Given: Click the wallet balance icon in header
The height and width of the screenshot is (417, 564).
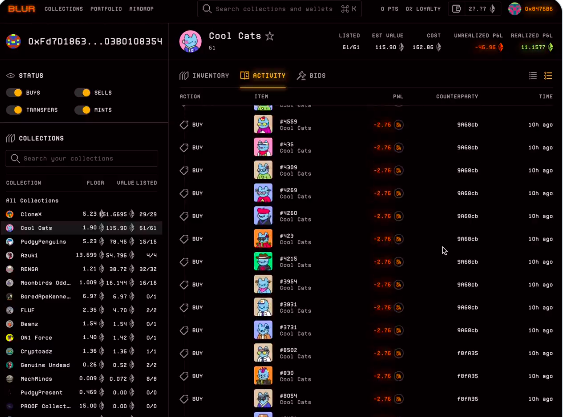Looking at the screenshot, I should (456, 9).
